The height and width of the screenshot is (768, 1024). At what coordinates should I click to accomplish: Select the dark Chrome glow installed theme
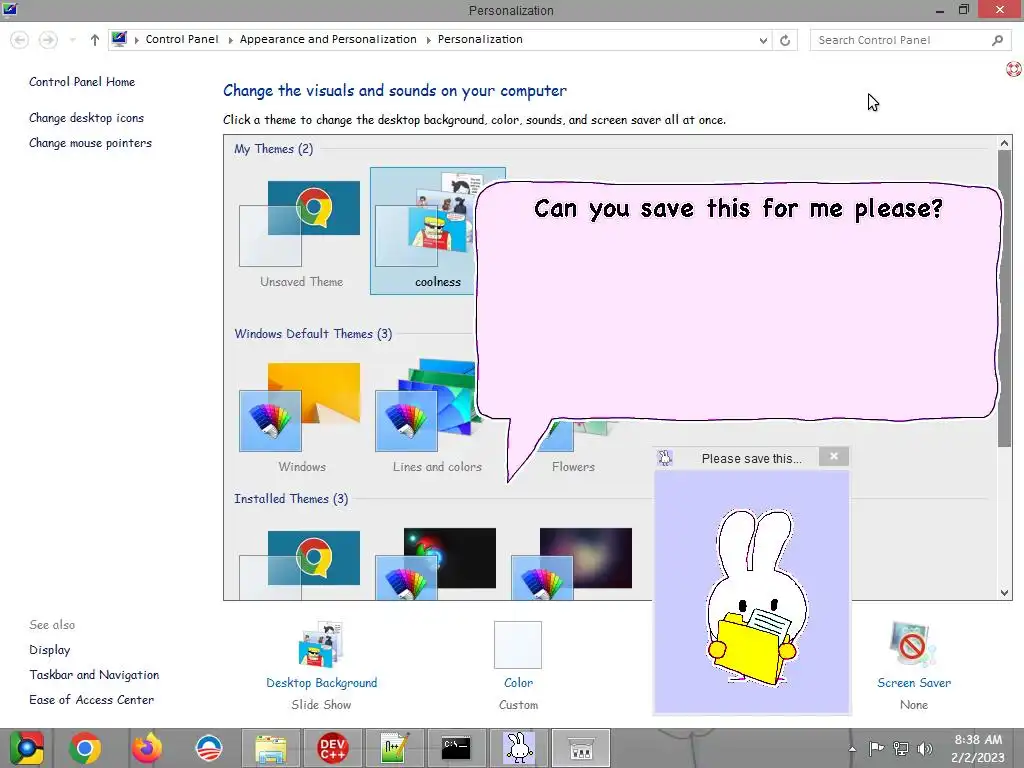[x=436, y=564]
